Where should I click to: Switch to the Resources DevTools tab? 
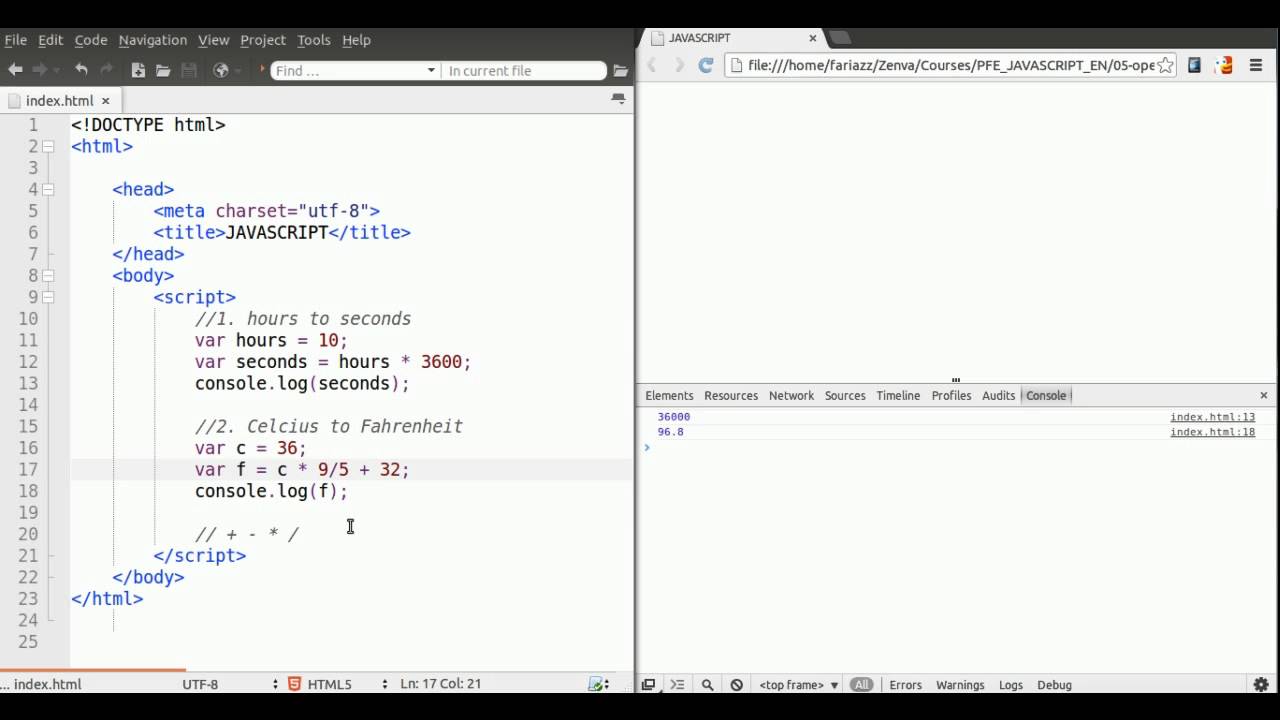tap(731, 396)
